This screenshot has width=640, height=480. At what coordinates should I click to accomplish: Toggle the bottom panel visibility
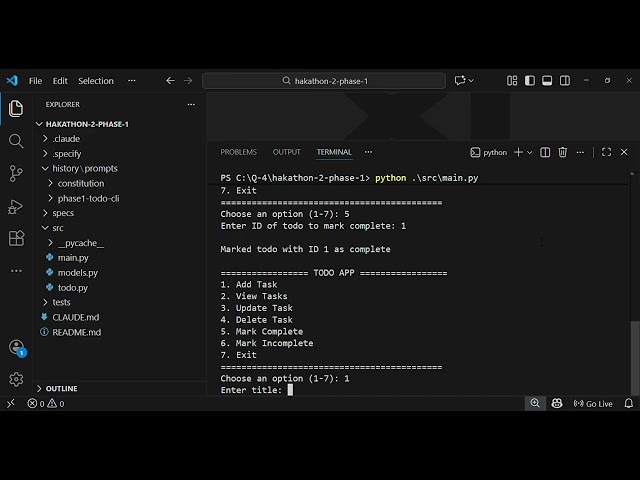pyautogui.click(x=547, y=81)
